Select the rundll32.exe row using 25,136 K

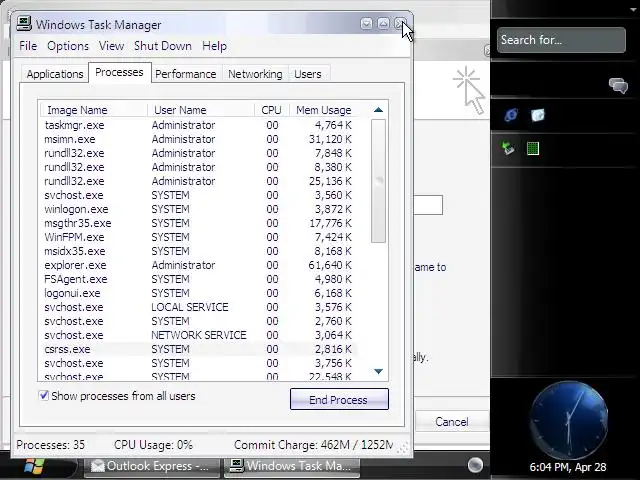coord(199,181)
